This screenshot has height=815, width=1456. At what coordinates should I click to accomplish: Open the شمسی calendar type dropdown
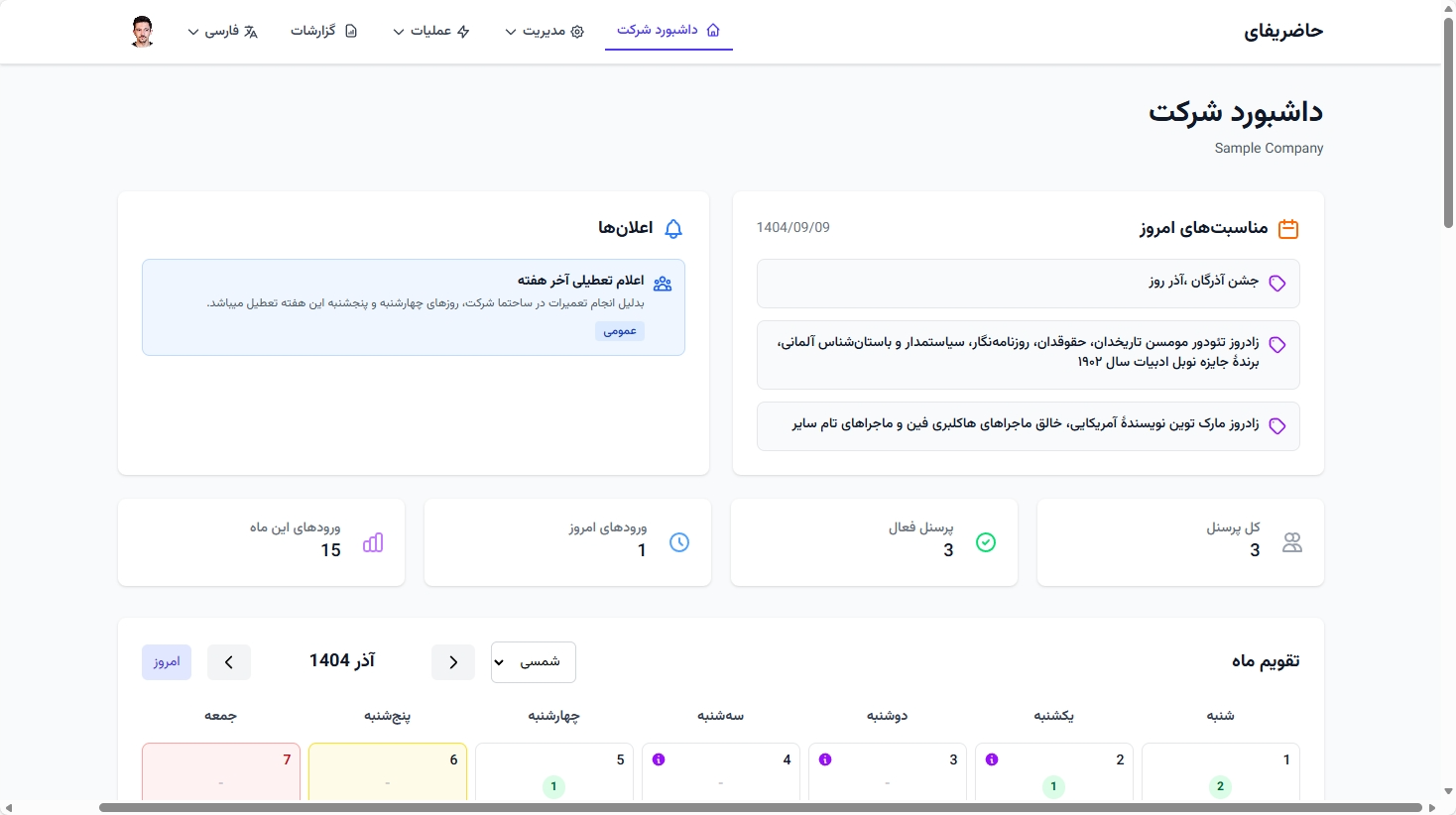[533, 661]
